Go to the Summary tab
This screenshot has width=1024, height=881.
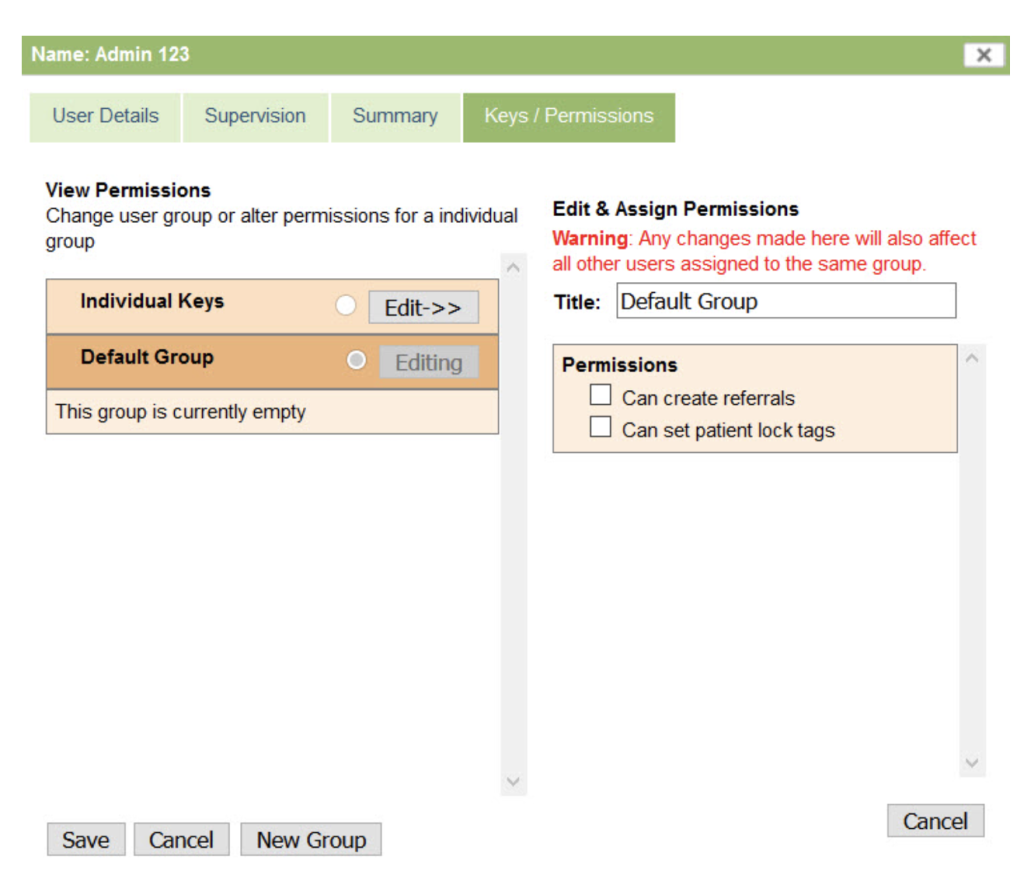pyautogui.click(x=395, y=116)
